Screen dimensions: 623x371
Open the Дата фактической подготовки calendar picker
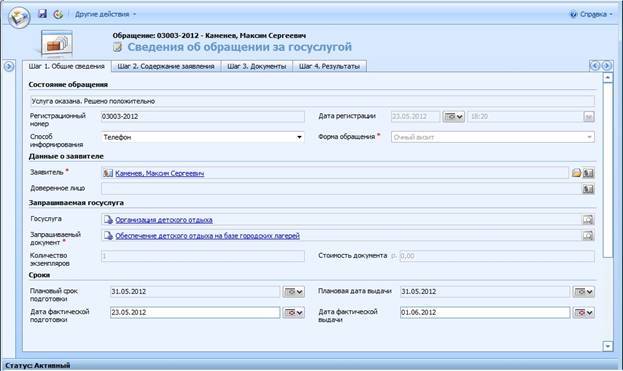[294, 313]
